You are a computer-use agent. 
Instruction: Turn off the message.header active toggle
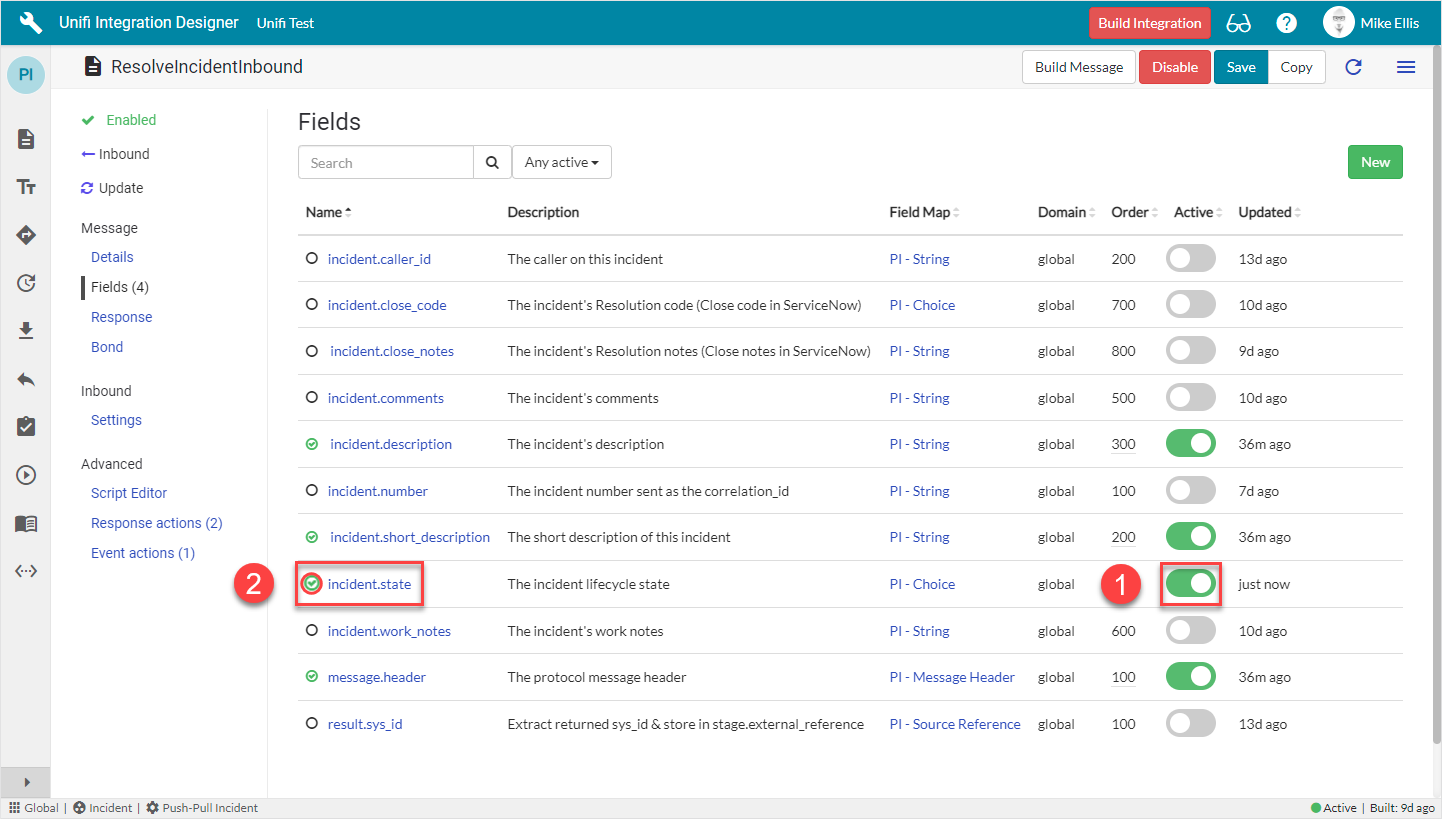(x=1190, y=677)
